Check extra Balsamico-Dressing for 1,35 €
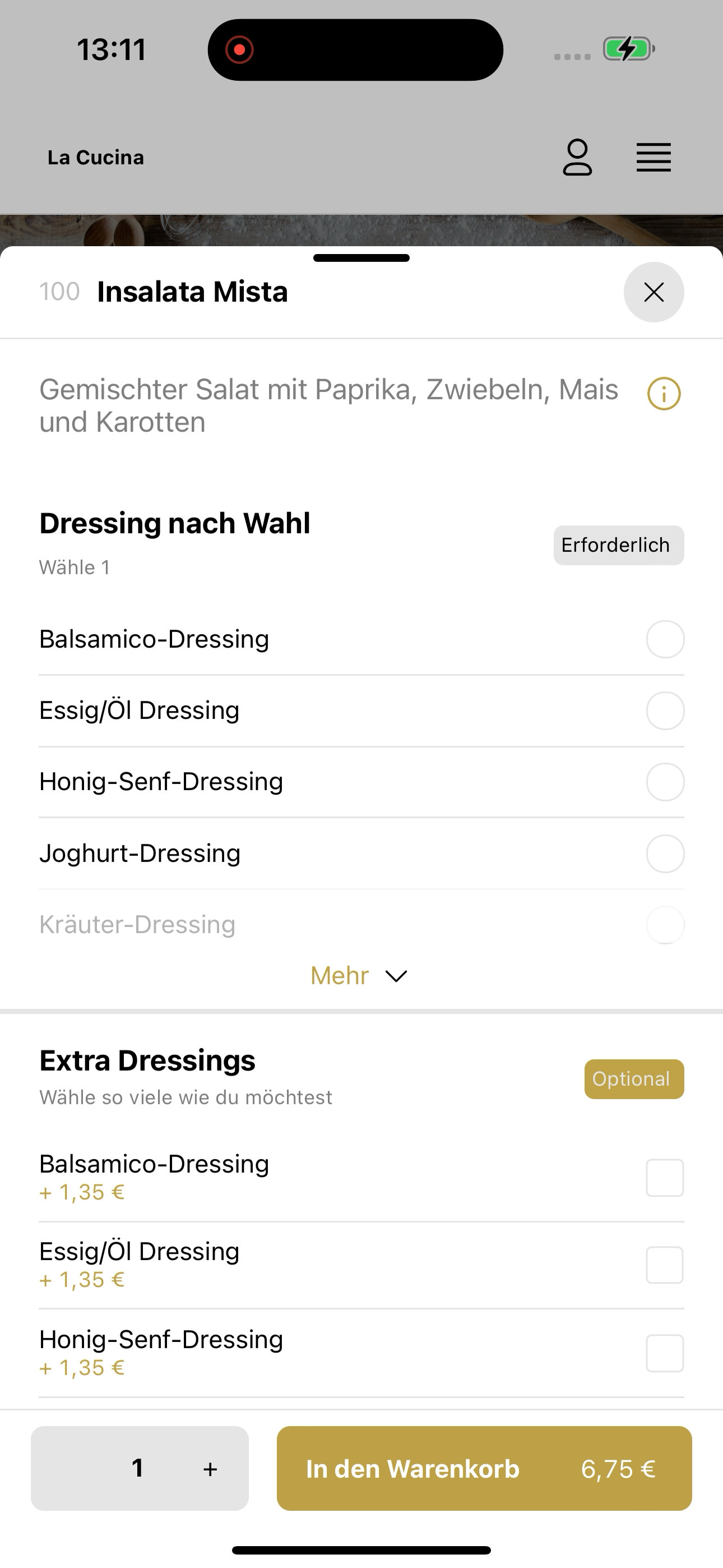Viewport: 723px width, 1568px height. click(665, 1178)
